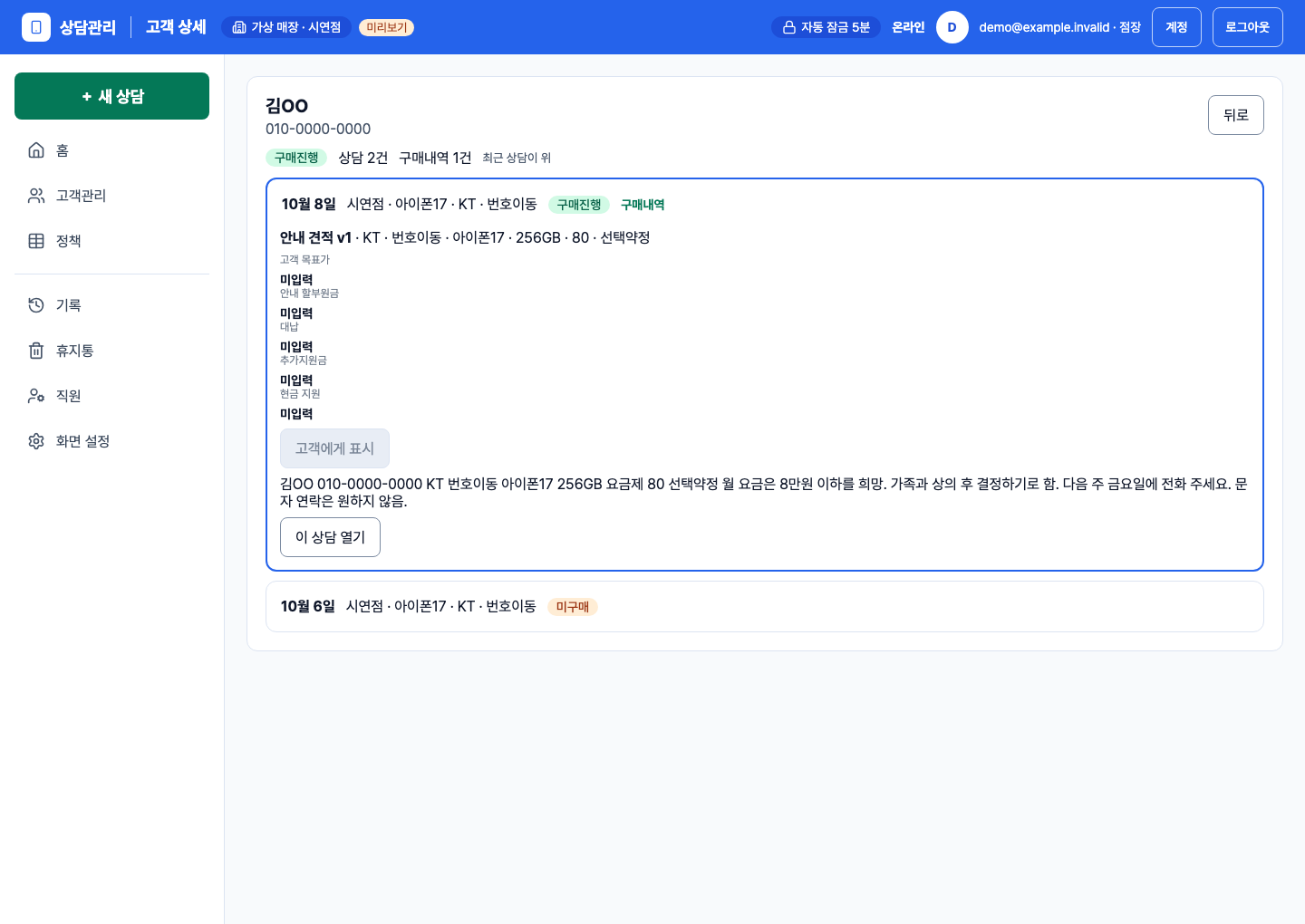Click the 고객관리 people icon
1305x924 pixels.
[x=36, y=196]
